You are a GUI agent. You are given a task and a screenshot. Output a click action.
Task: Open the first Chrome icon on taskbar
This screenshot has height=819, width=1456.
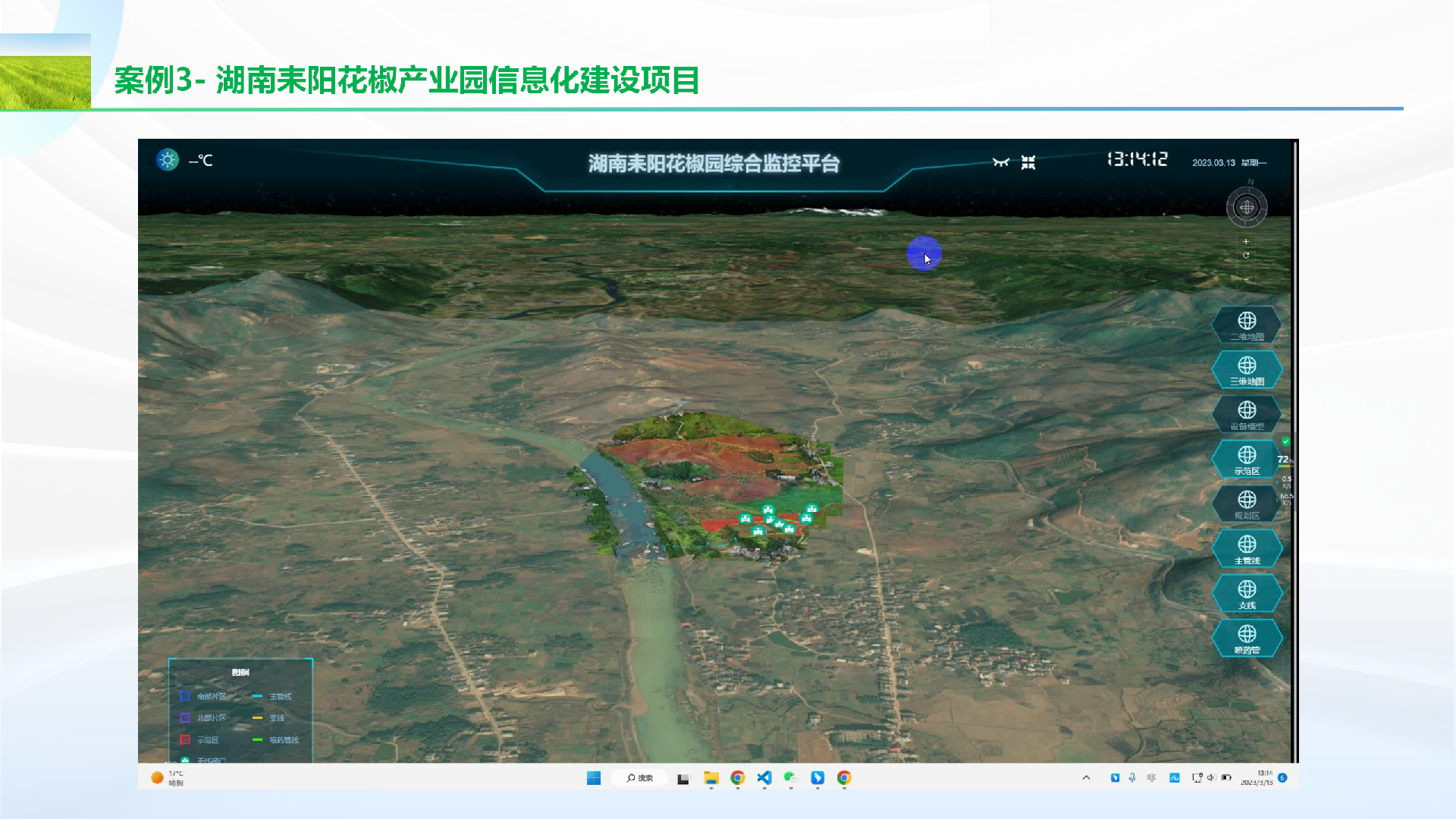738,778
